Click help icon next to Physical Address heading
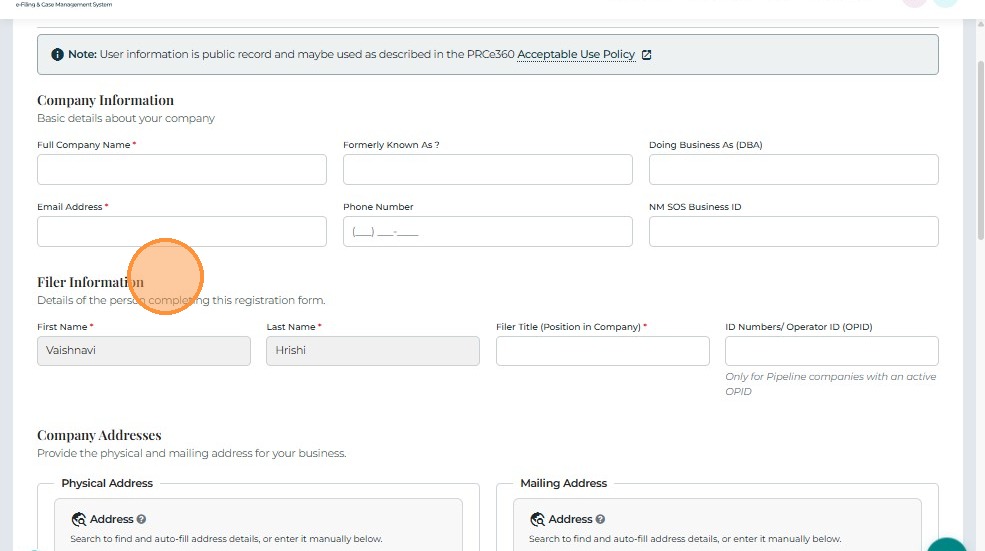Screen dimensions: 985x551 point(141,519)
